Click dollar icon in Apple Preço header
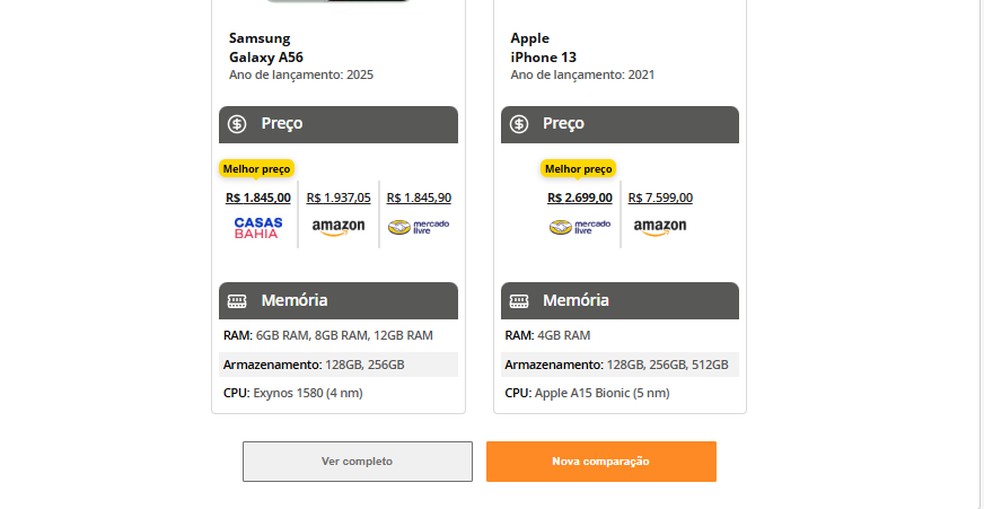The height and width of the screenshot is (509, 984). point(519,124)
